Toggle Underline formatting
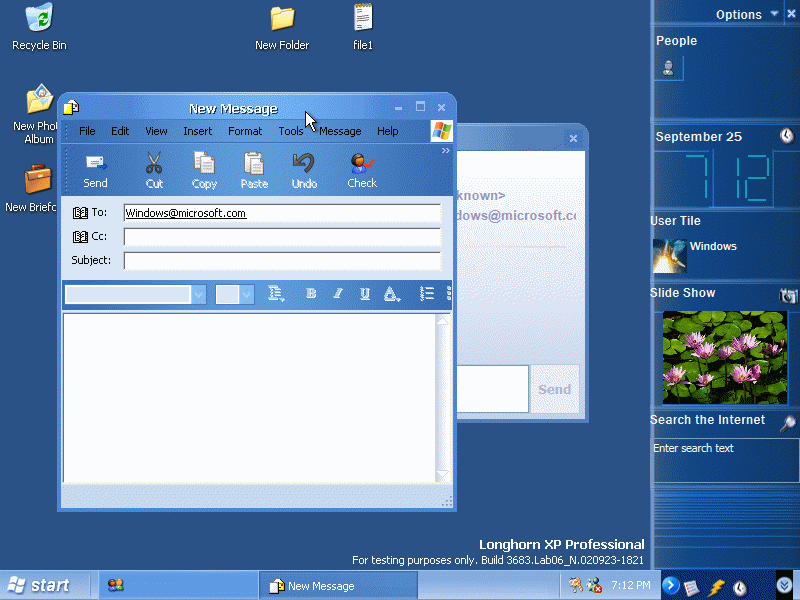This screenshot has height=600, width=800. pyautogui.click(x=365, y=293)
